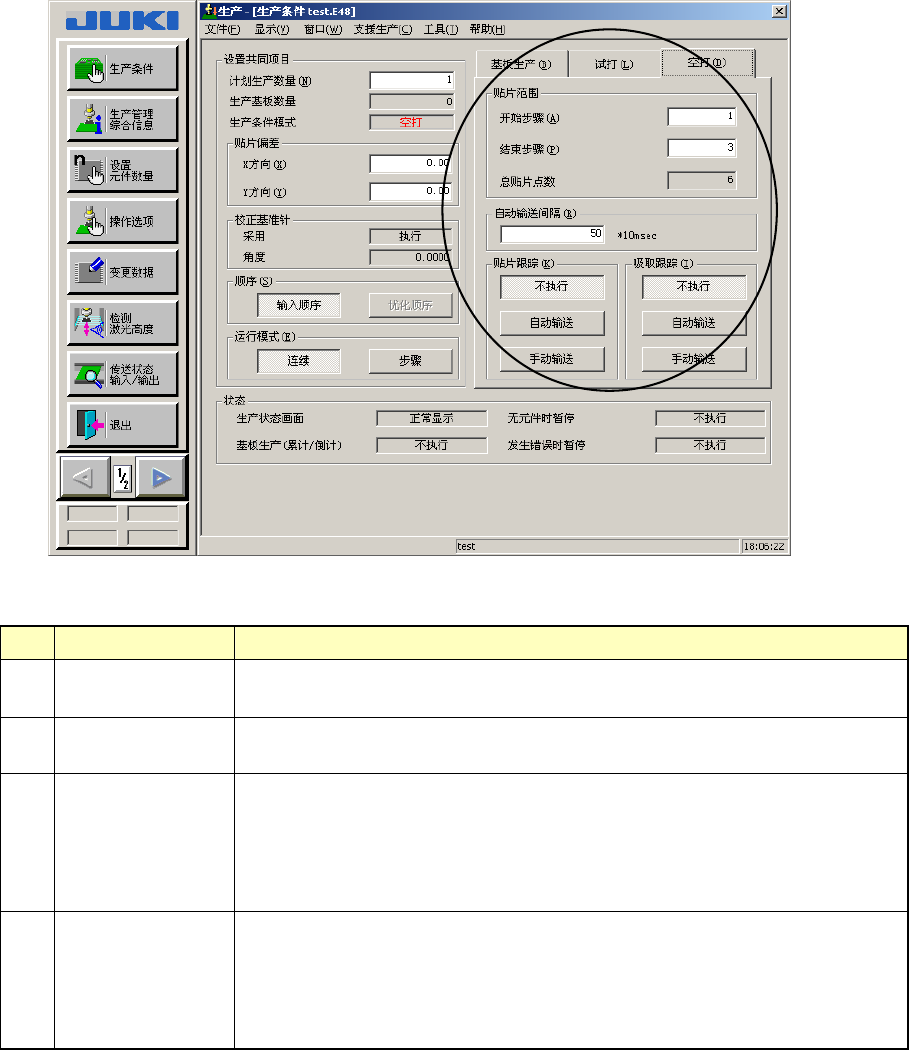Image resolution: width=909 pixels, height=1050 pixels.
Task: Select 自动输送 under 贴片跟踪
Action: [552, 323]
